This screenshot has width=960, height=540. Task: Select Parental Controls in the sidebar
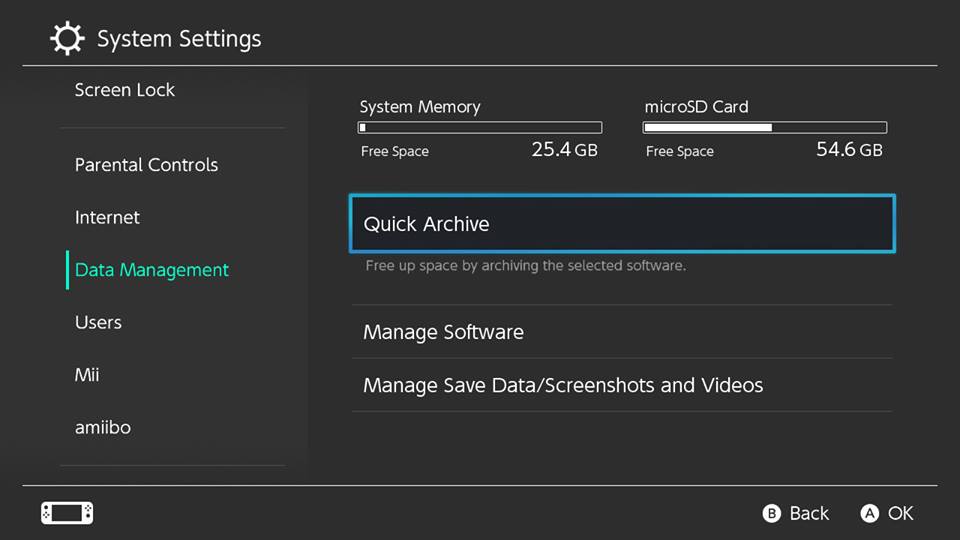pyautogui.click(x=146, y=165)
